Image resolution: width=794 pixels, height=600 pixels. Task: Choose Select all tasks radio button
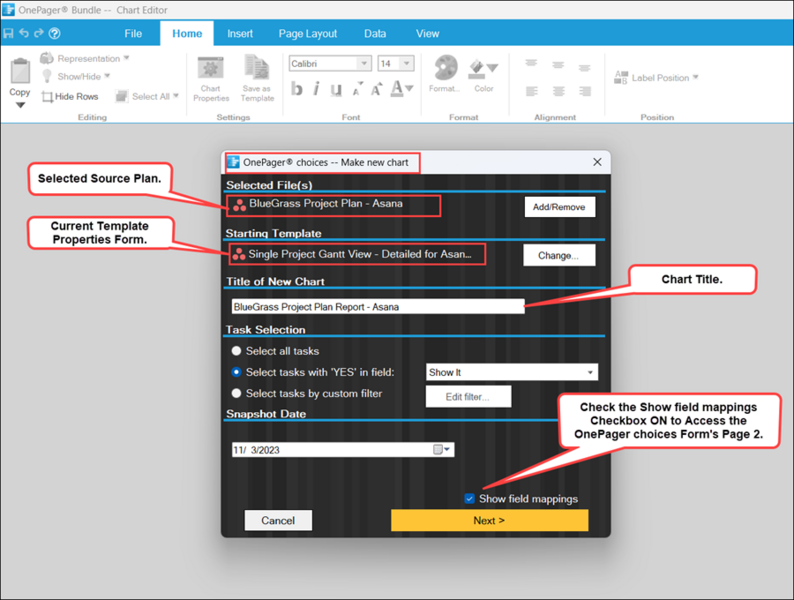(x=236, y=351)
